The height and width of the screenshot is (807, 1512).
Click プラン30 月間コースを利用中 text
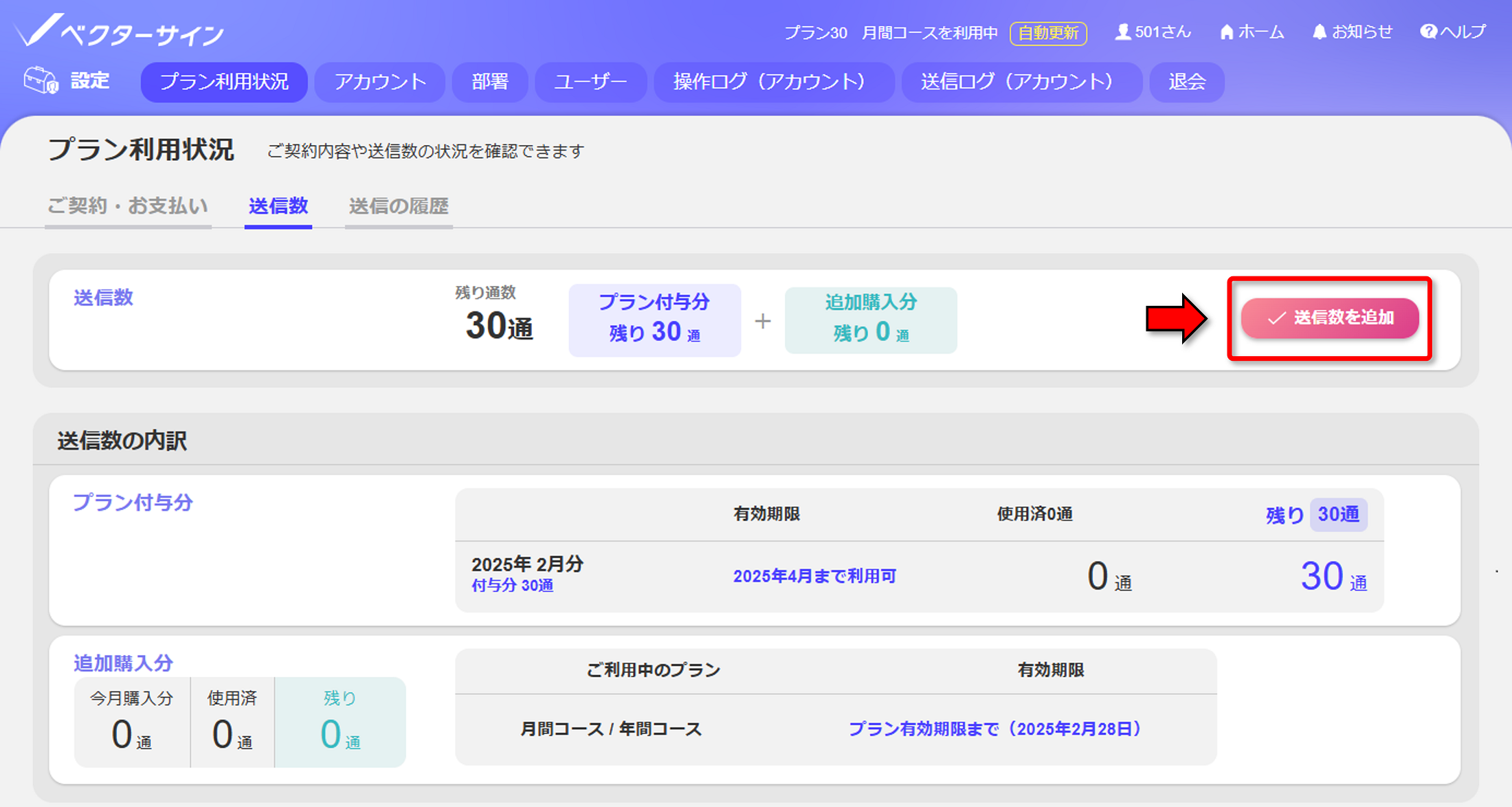891,33
